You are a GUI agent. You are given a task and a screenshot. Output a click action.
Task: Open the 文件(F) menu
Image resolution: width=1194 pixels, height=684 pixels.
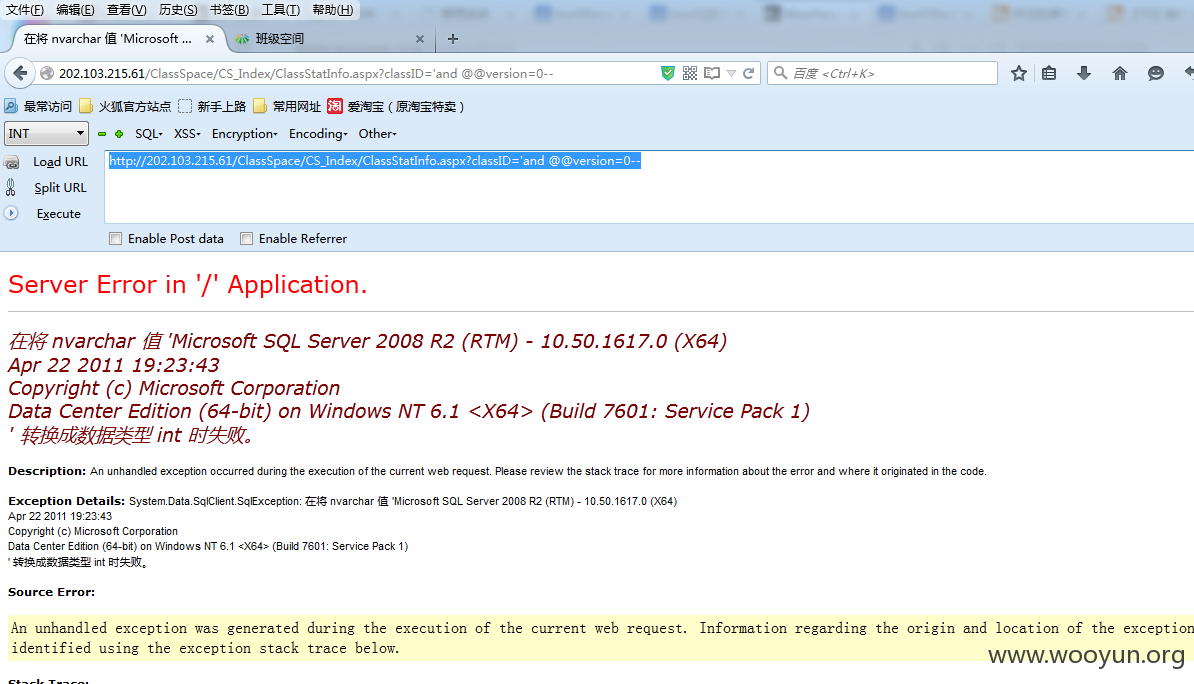pos(24,10)
